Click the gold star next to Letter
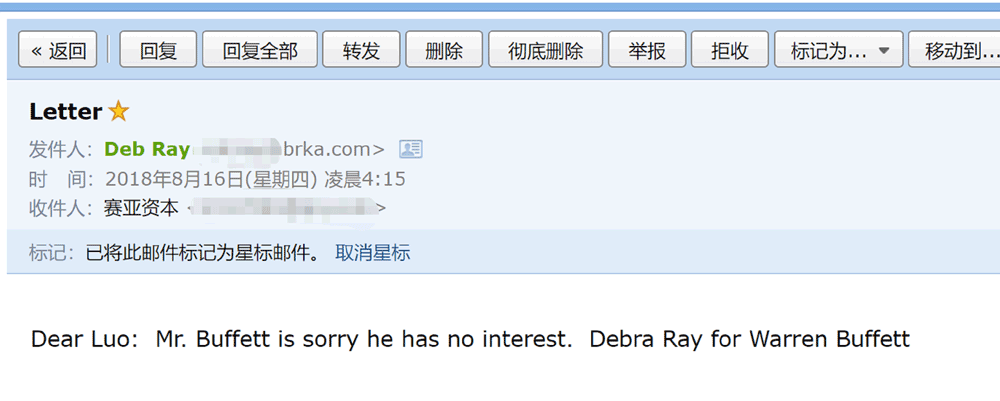Viewport: 1000px width, 401px height. (119, 112)
